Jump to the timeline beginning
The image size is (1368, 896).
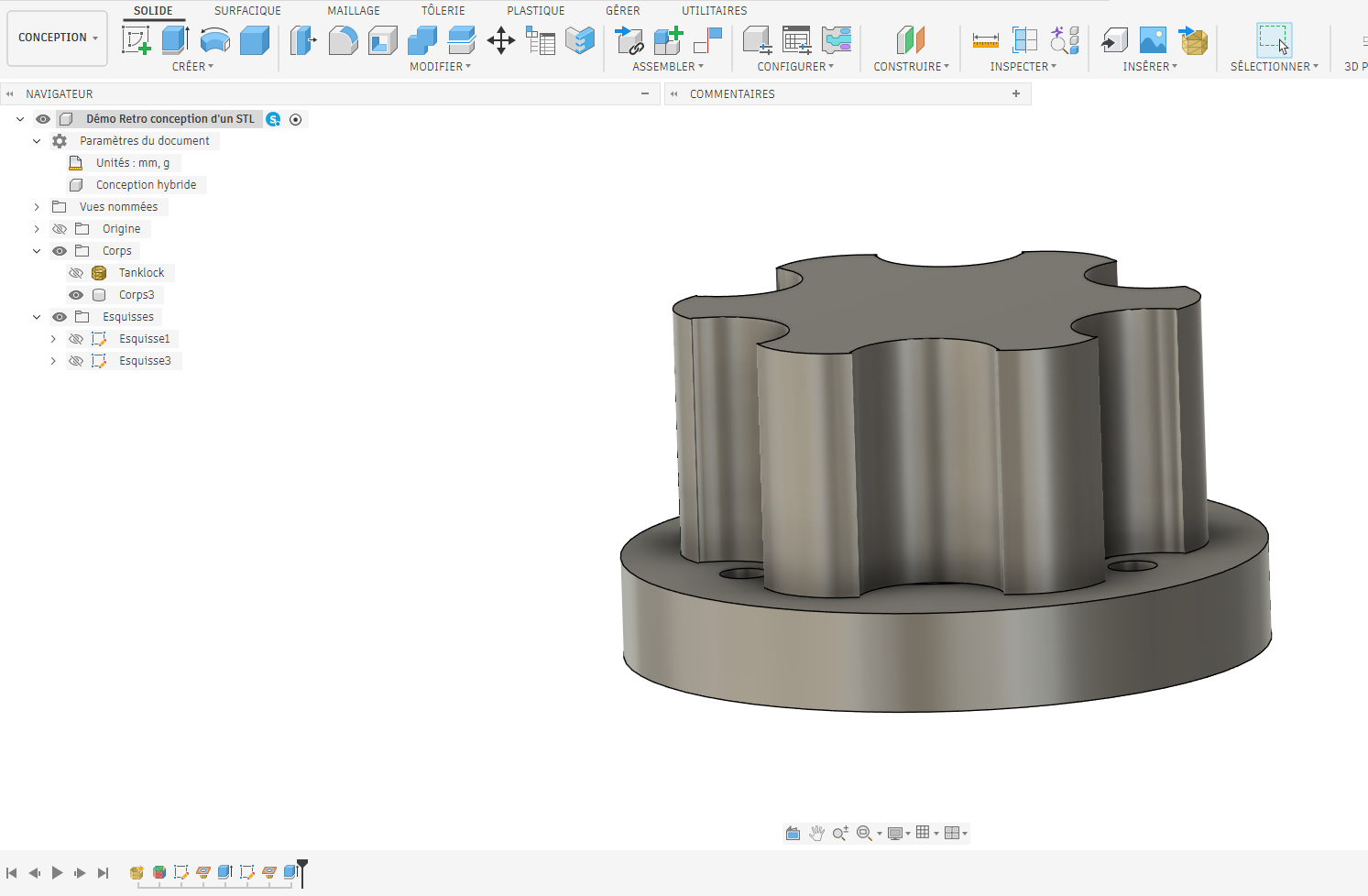click(12, 873)
